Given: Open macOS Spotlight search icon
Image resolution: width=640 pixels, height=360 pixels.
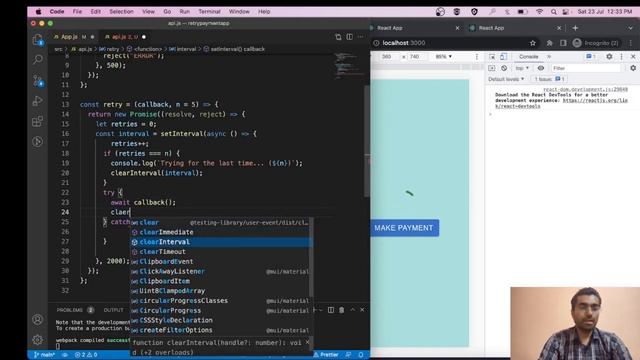Looking at the screenshot, I should coord(553,12).
